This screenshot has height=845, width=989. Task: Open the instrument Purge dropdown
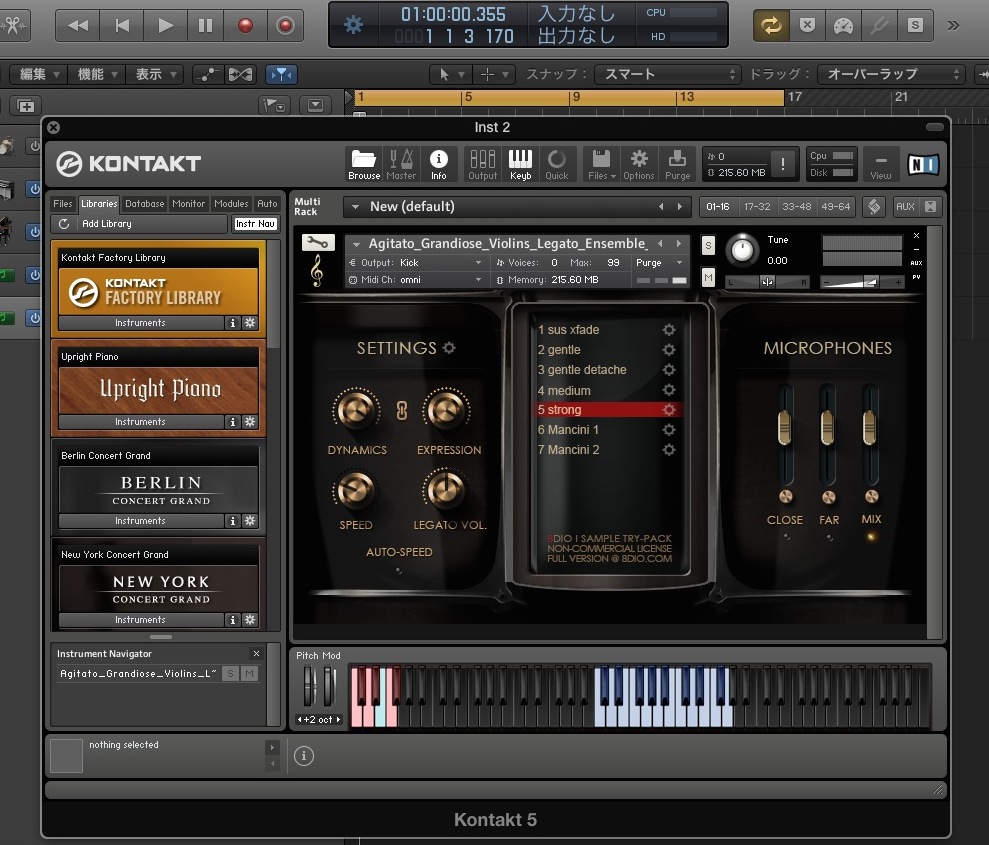[659, 263]
